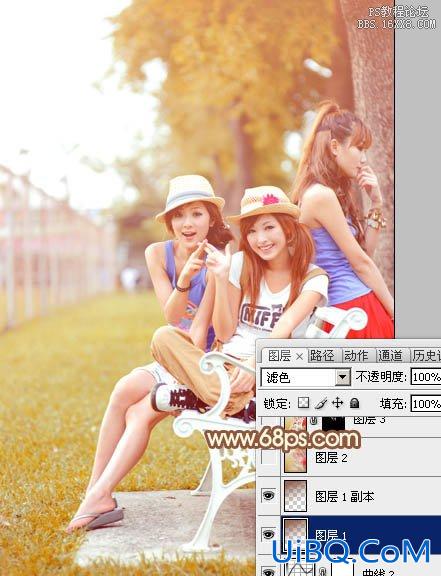
Task: Select the 图层 3 layer thumbnail
Action: tap(295, 424)
